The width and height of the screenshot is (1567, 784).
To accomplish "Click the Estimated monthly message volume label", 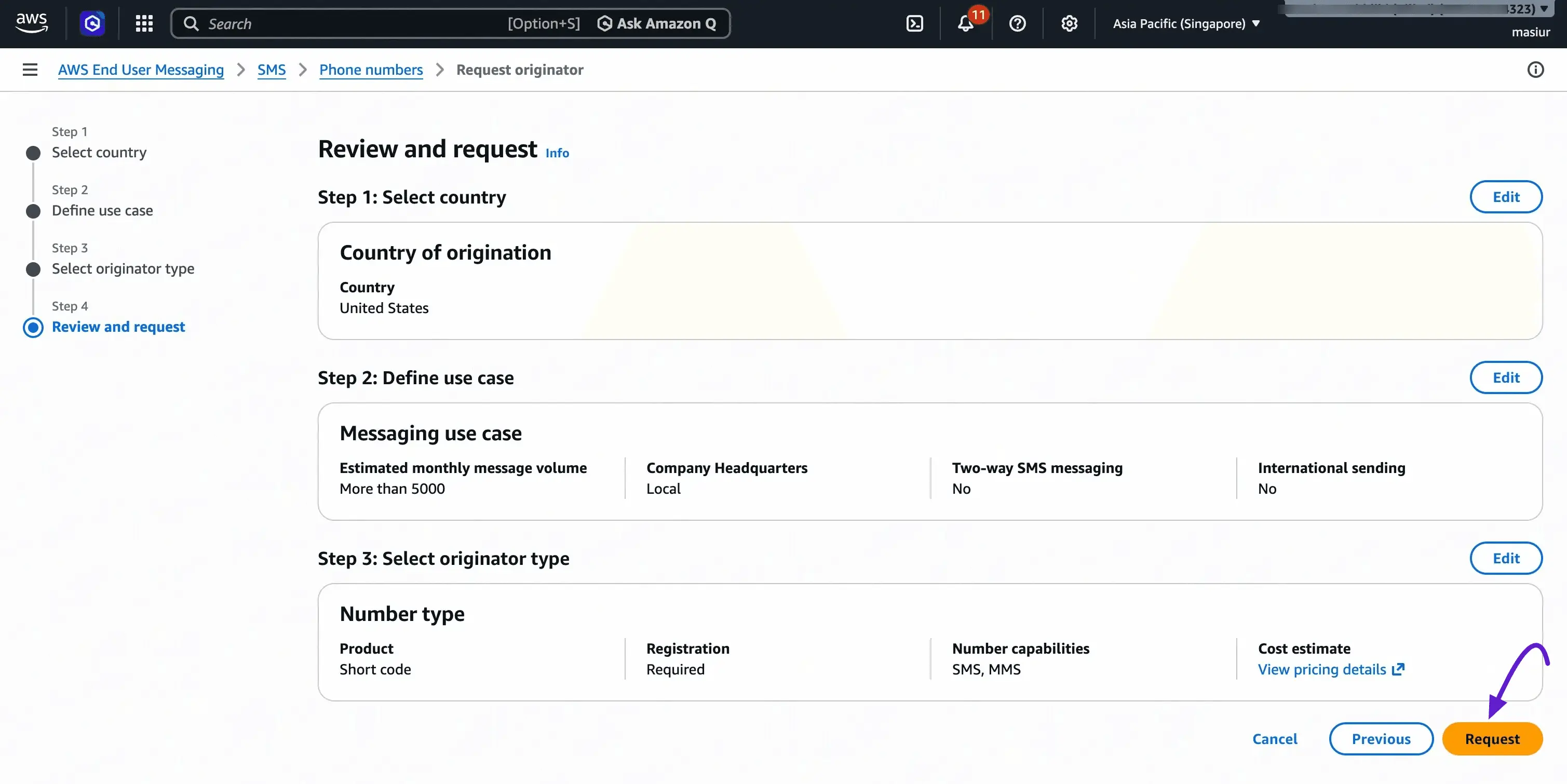I will click(463, 468).
